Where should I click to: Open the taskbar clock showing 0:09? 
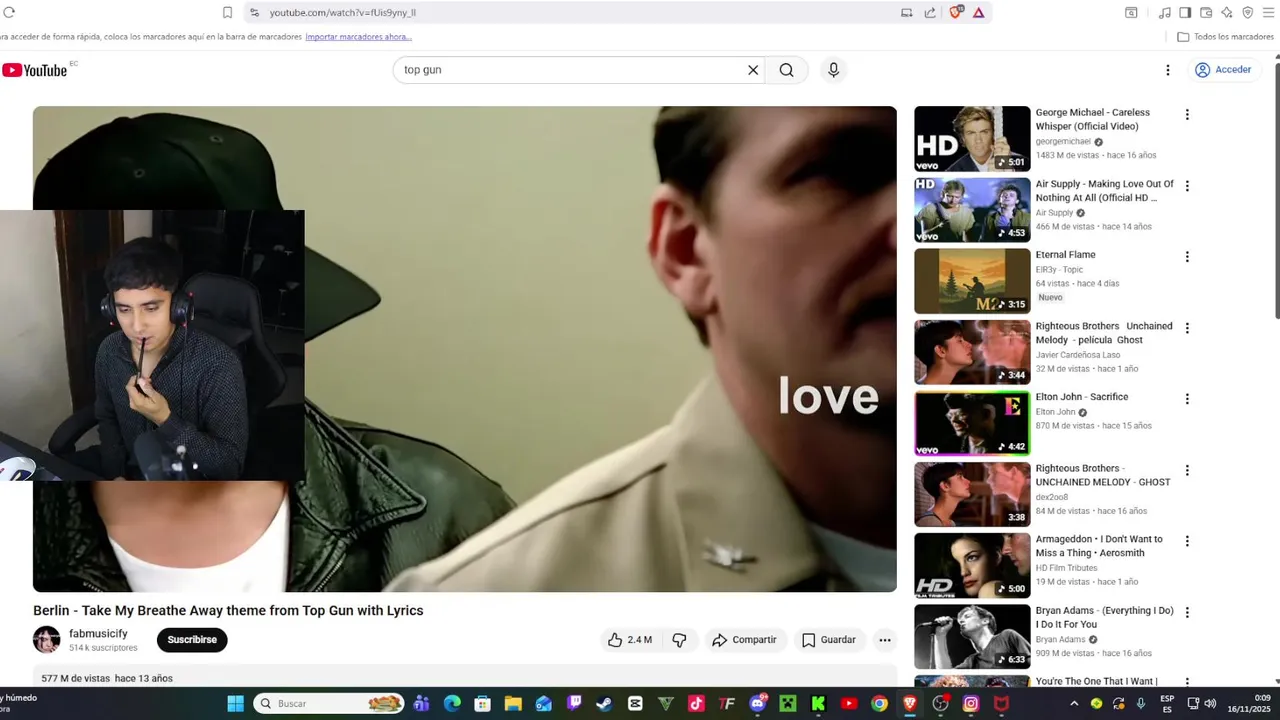point(1249,704)
